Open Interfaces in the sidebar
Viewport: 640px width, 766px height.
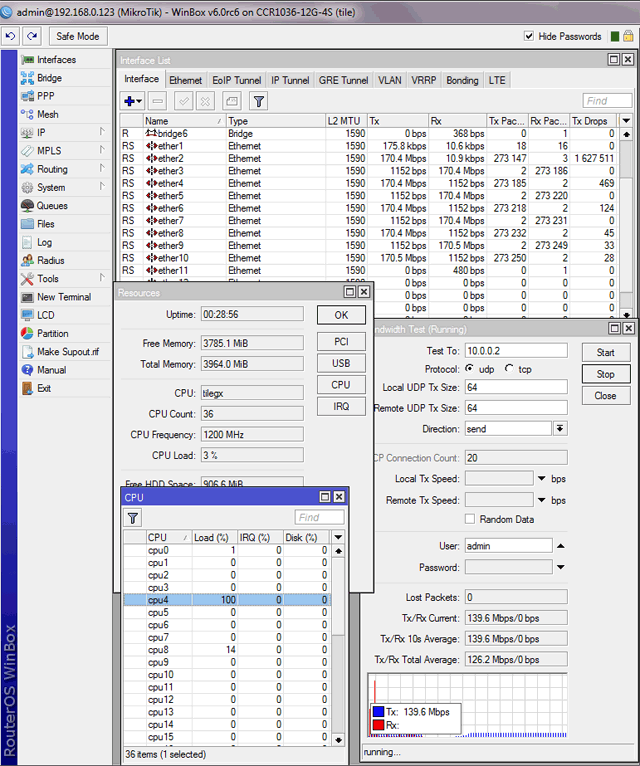56,60
